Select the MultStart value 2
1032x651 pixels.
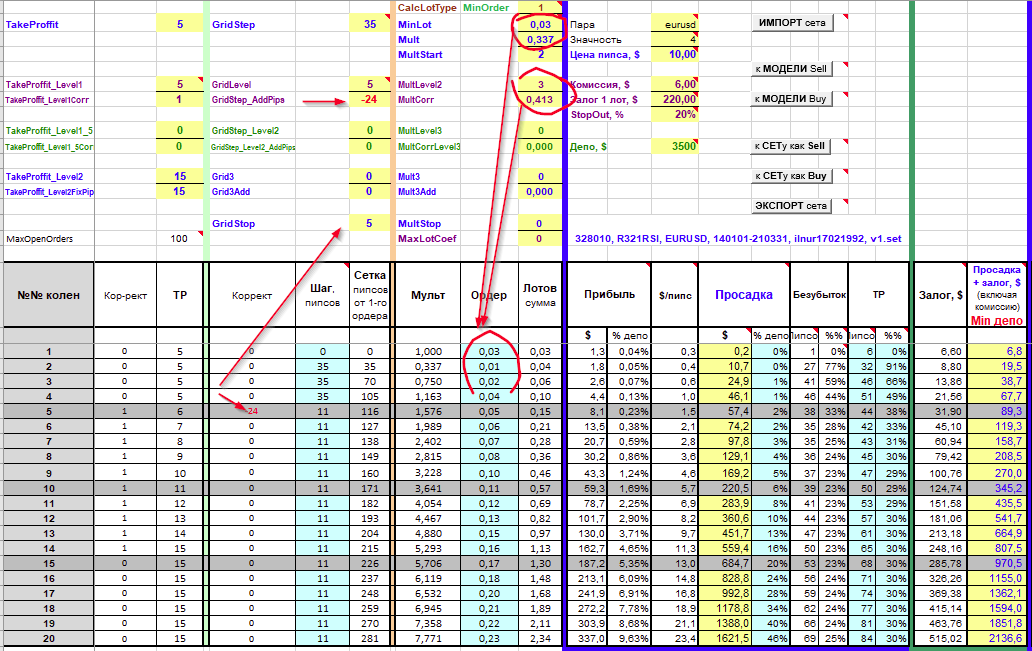coord(540,55)
